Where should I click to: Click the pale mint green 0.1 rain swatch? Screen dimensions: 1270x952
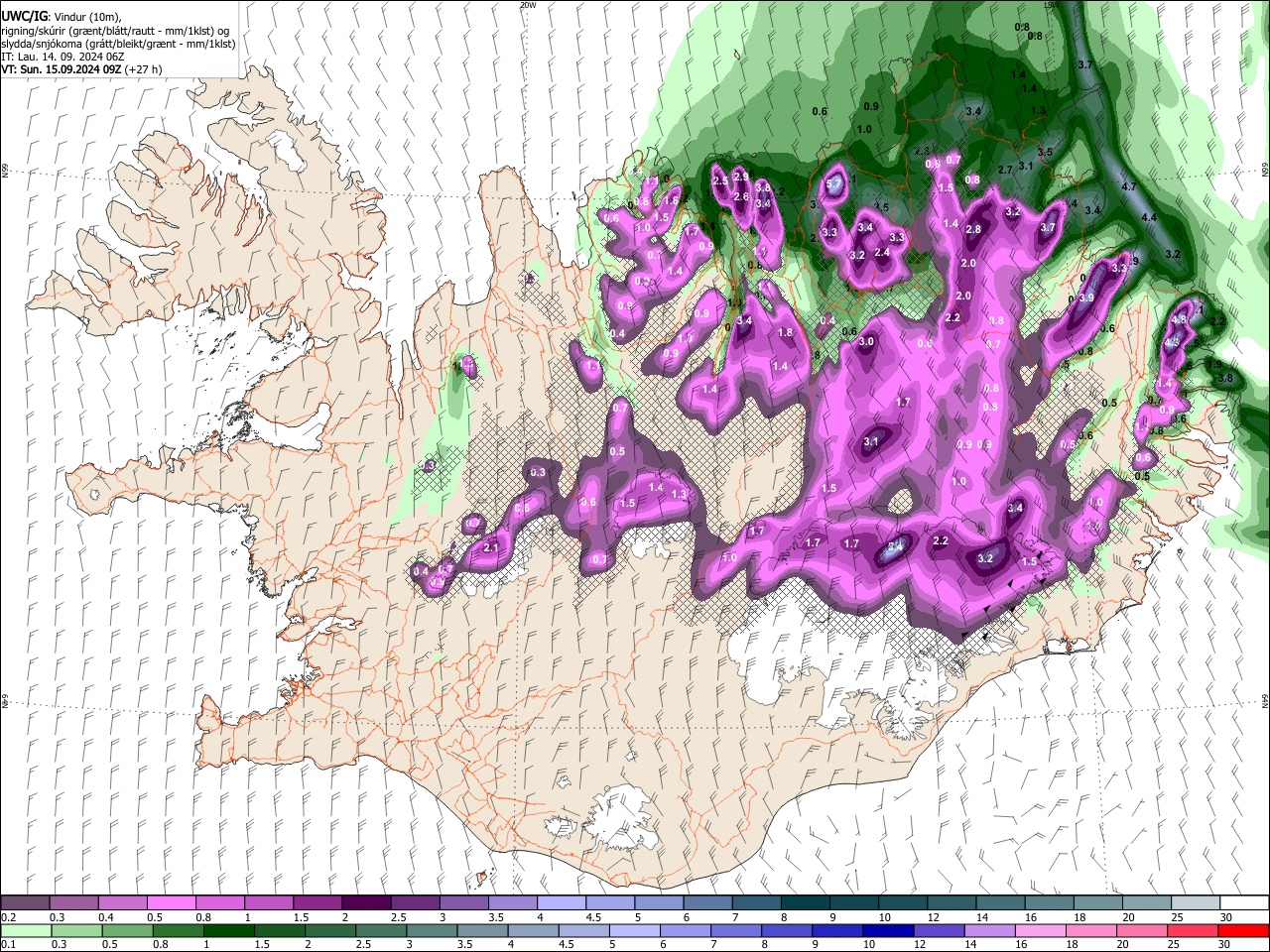[x=26, y=930]
